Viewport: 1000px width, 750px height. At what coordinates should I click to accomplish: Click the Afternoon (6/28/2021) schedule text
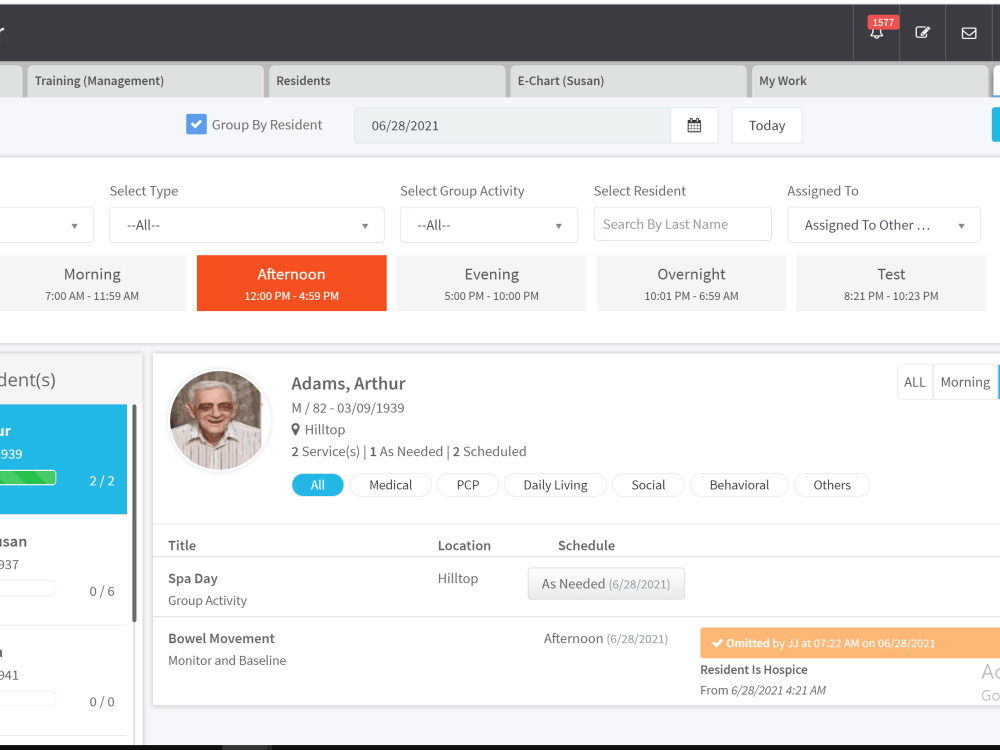tap(605, 639)
